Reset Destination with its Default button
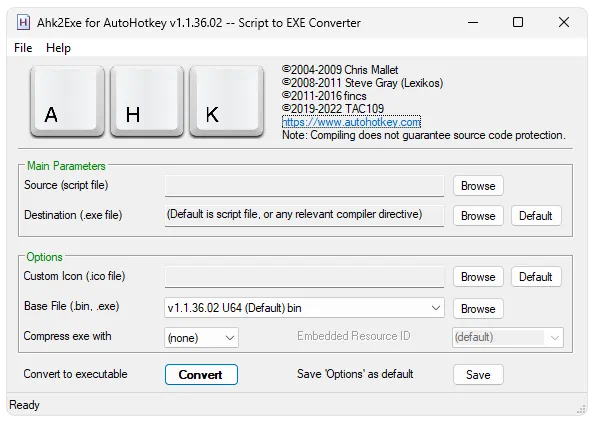This screenshot has width=596, height=423. click(x=536, y=216)
